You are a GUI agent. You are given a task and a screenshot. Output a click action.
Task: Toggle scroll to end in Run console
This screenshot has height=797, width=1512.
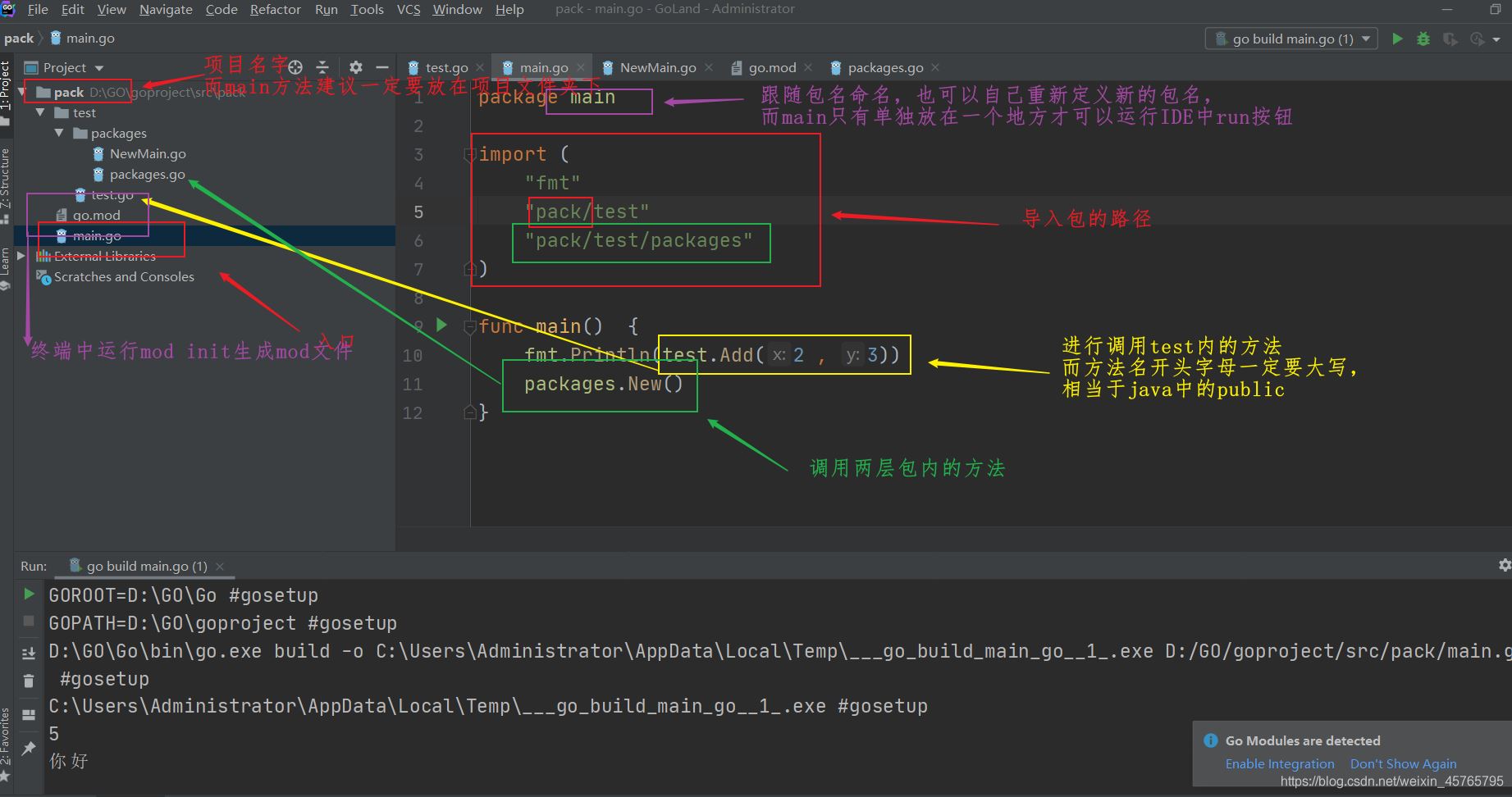[29, 653]
